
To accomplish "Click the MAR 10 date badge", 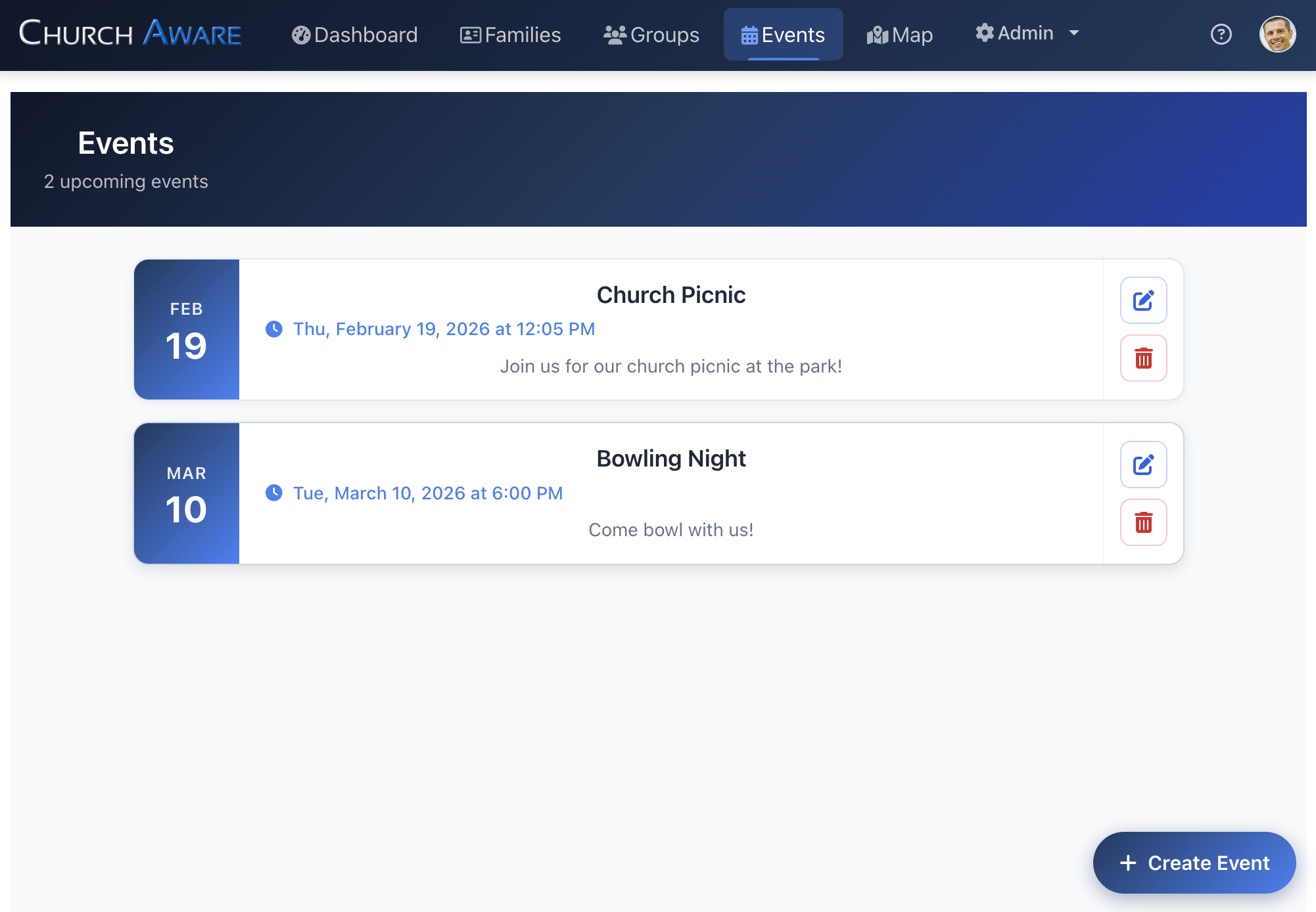I will [x=187, y=493].
